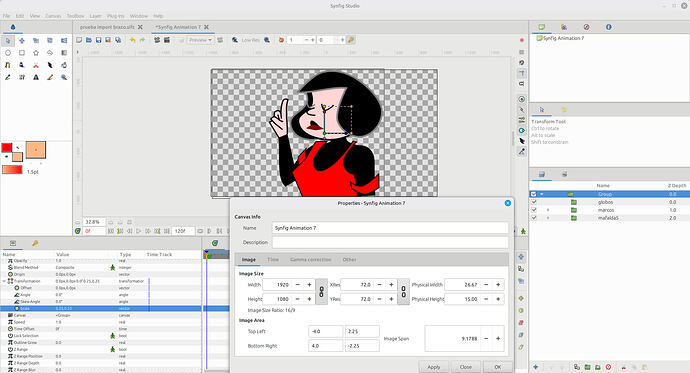This screenshot has height=373, width=690.
Task: Click the Open file icon
Action: click(89, 40)
